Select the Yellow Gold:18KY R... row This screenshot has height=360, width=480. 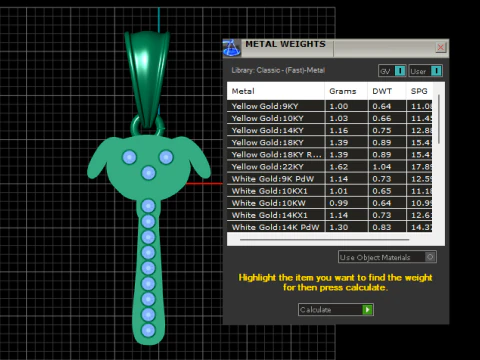tap(330, 154)
